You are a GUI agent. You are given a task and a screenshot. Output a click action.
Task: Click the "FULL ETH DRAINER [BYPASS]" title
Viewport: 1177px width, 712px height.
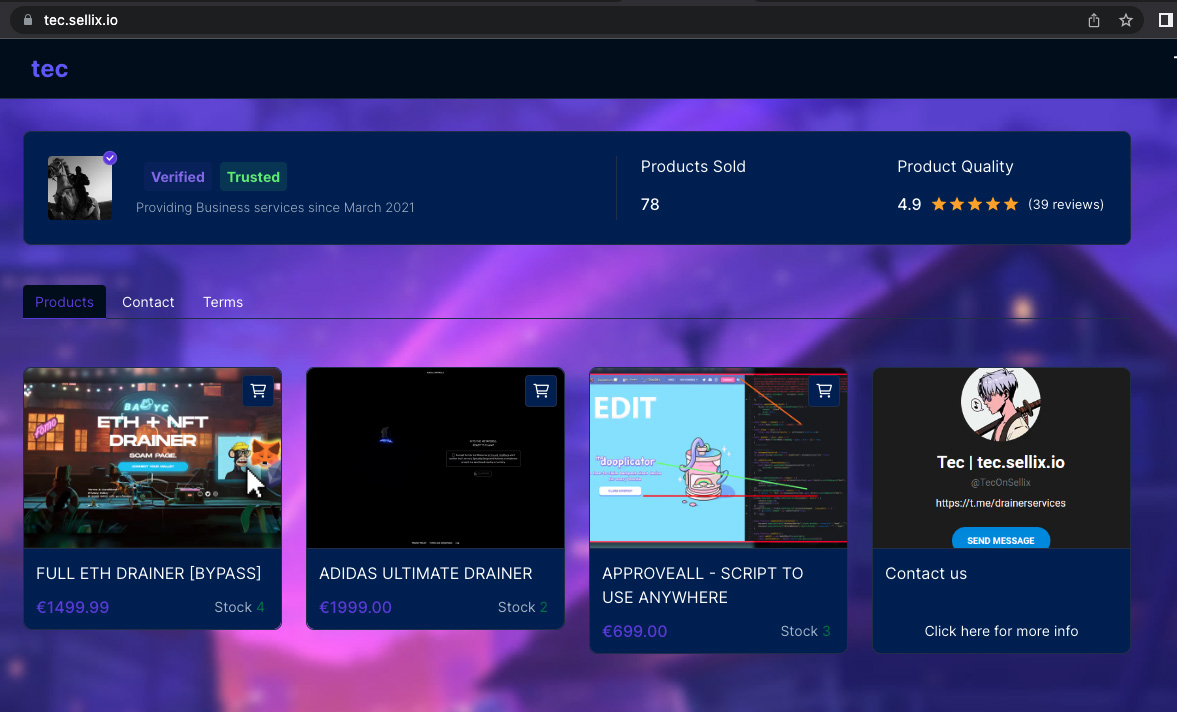tap(149, 573)
